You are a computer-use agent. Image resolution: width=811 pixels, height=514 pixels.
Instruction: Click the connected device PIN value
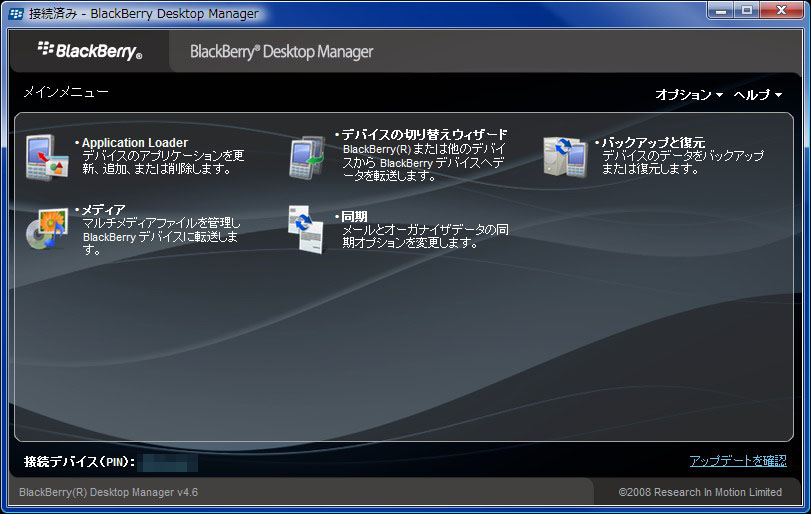pyautogui.click(x=168, y=462)
